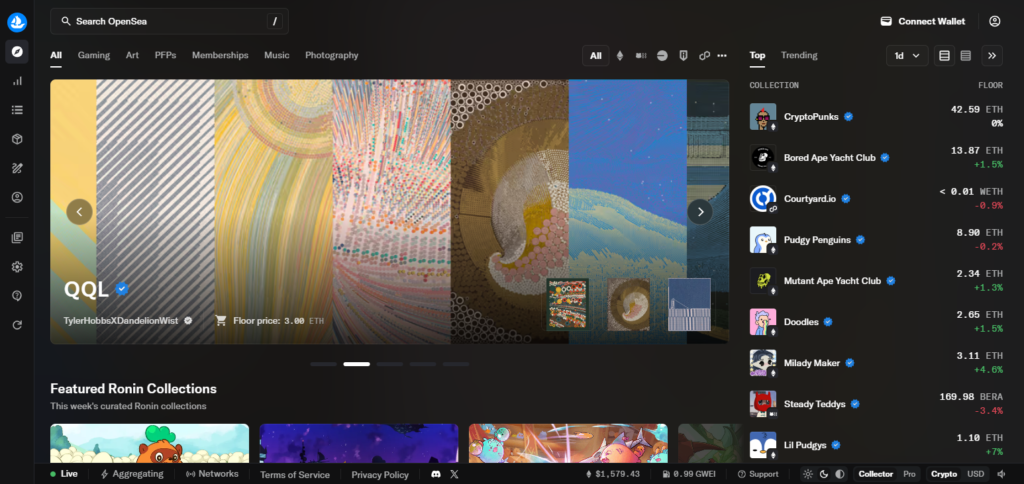Open the Gaming category tab
Viewport: 1024px width, 484px height.
tap(94, 56)
